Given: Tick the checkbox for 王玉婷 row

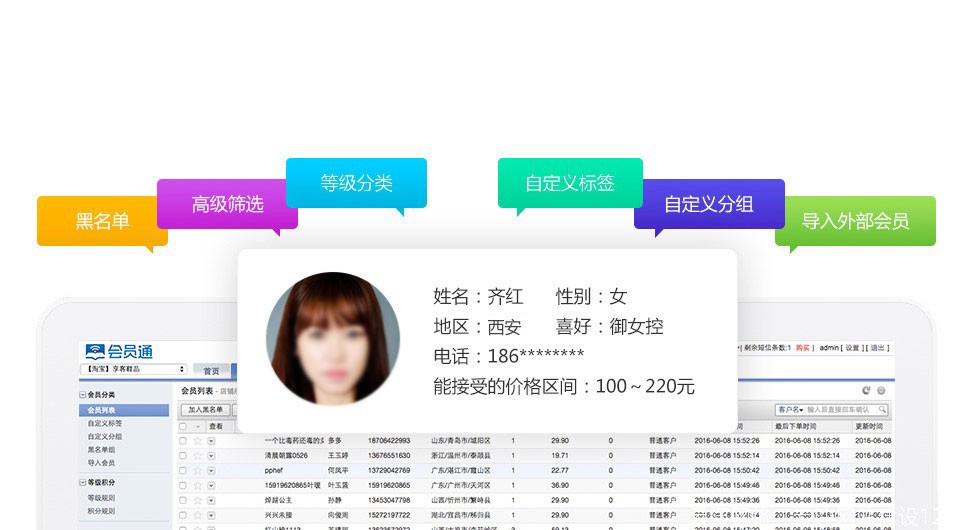Looking at the screenshot, I should click(183, 456).
